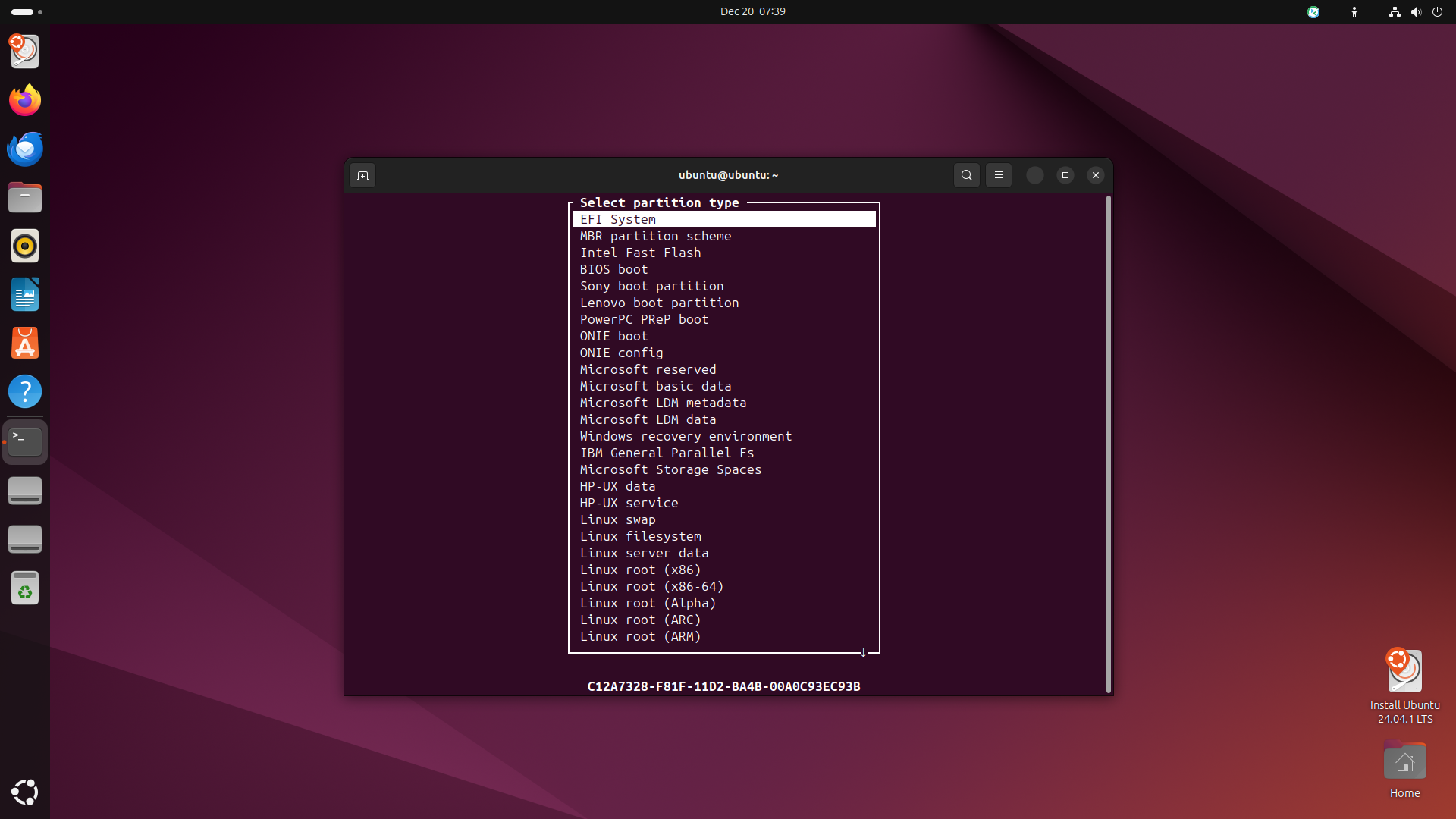1456x819 pixels.
Task: Click the partition type GUID text
Action: point(723,686)
